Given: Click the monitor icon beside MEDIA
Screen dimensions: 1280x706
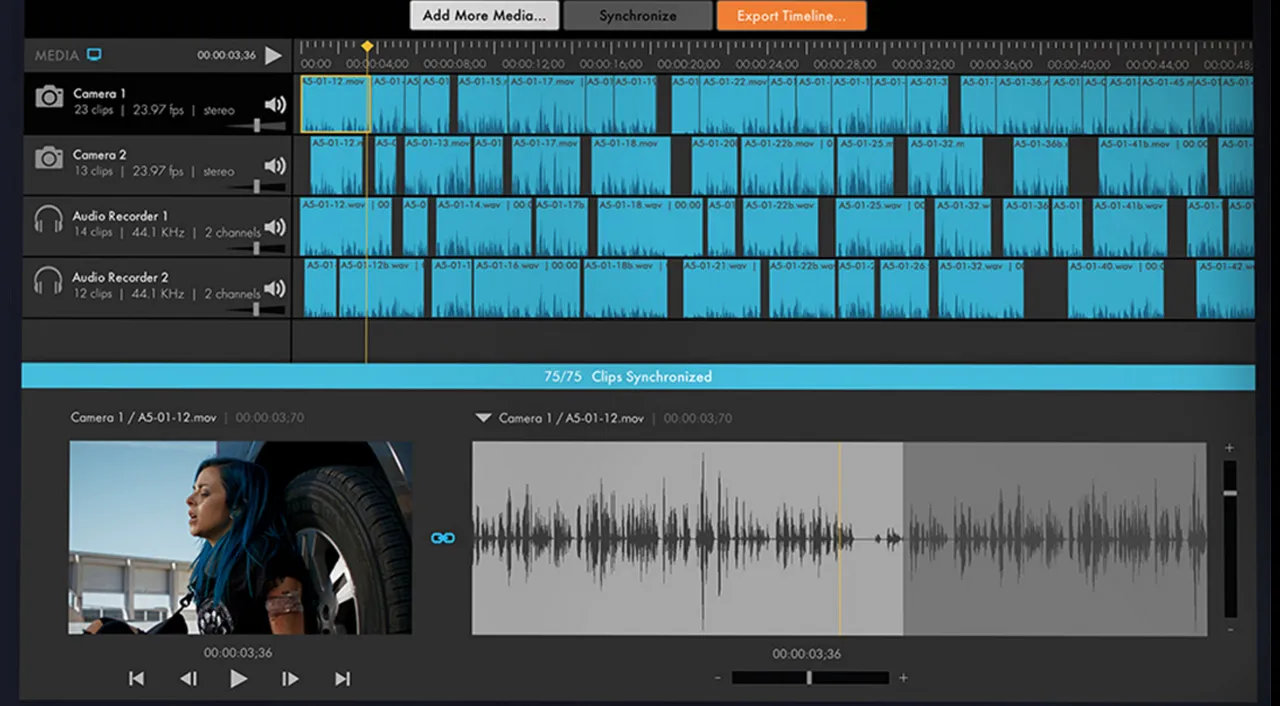Looking at the screenshot, I should click(x=94, y=55).
